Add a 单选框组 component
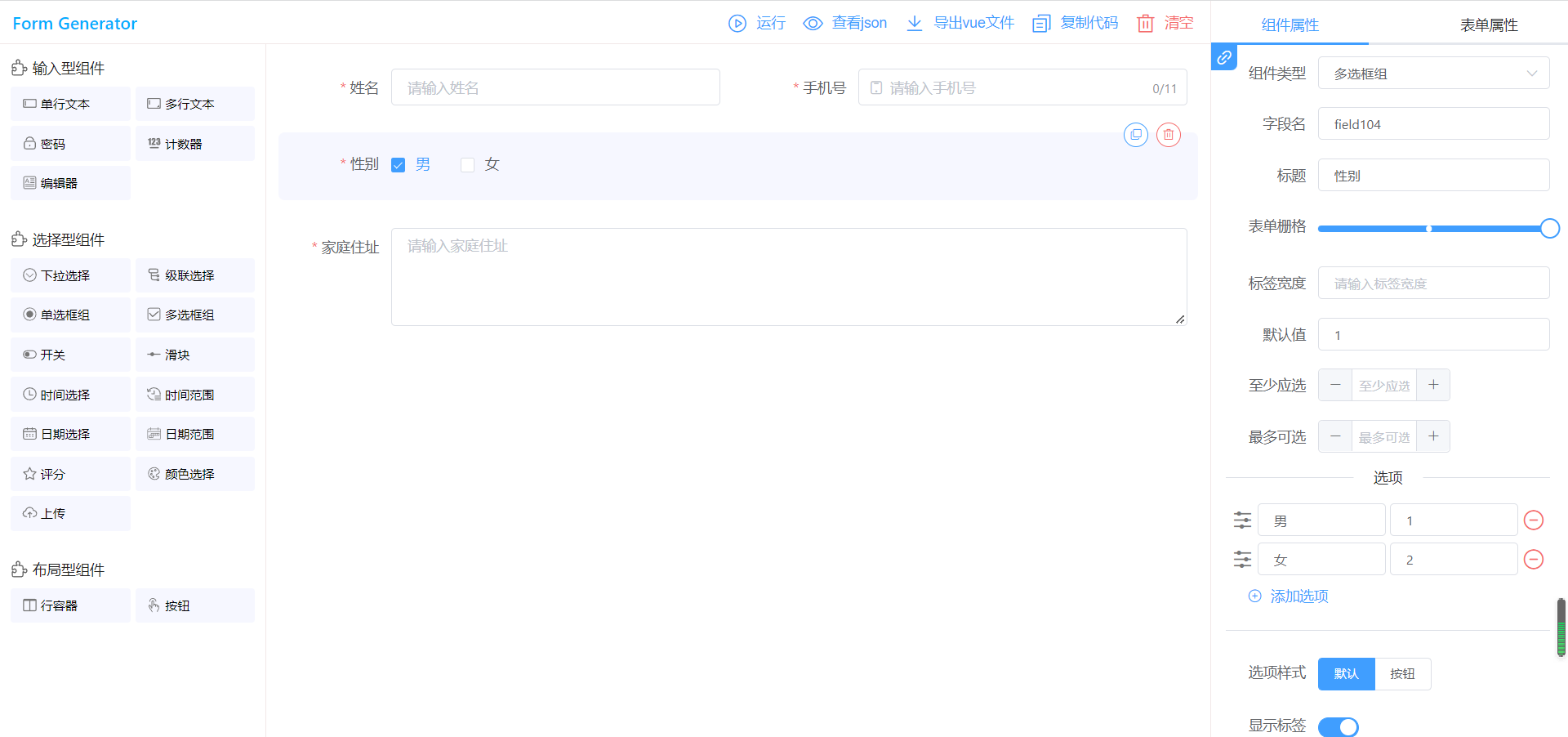 tap(70, 315)
